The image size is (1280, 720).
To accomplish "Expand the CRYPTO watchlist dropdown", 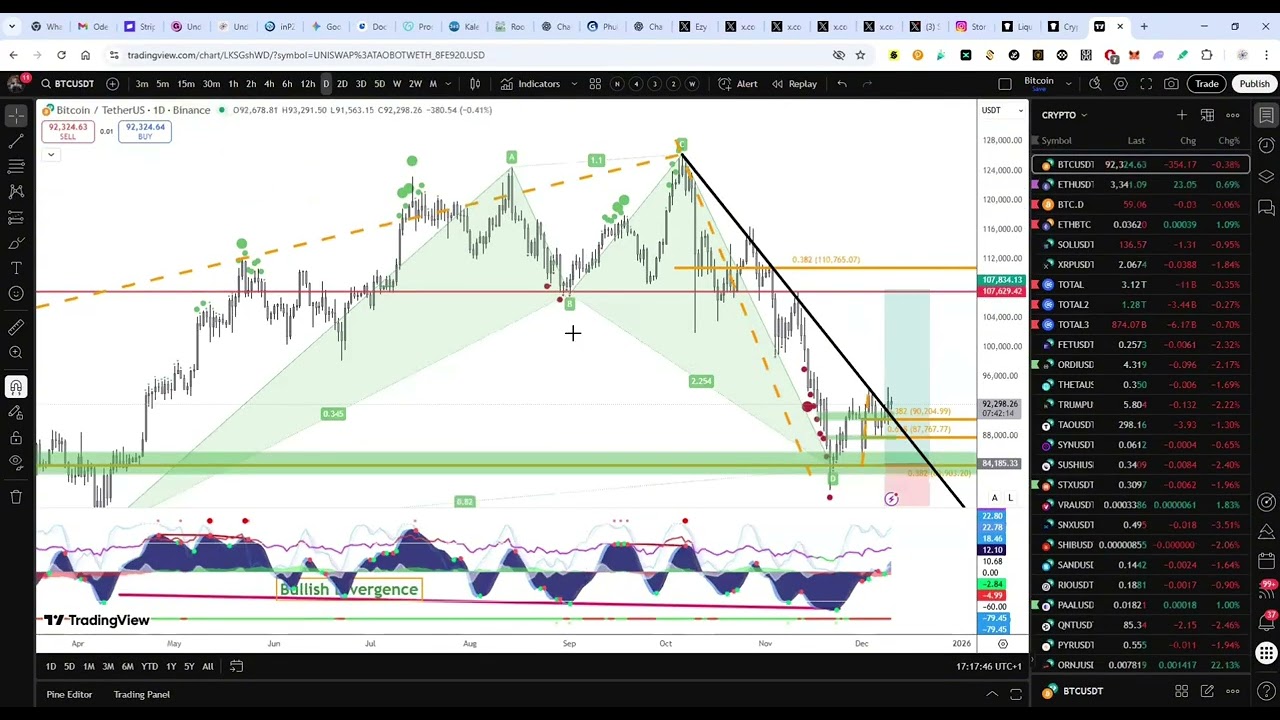I will (x=1064, y=115).
